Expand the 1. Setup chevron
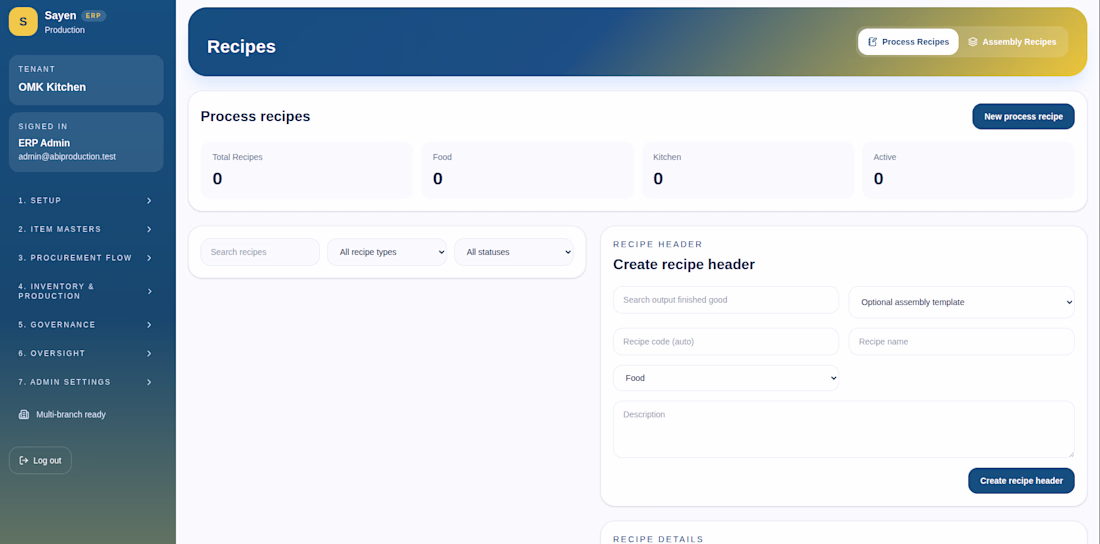The width and height of the screenshot is (1100, 544). [x=149, y=201]
